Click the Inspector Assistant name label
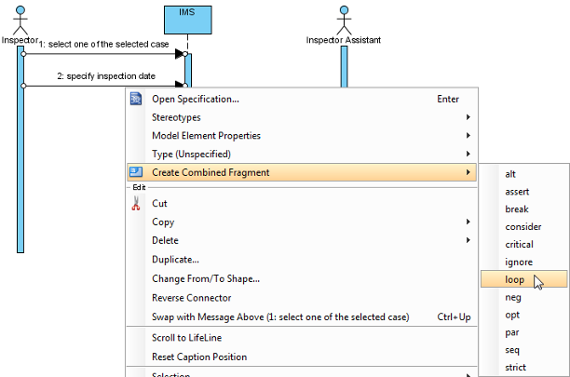Image resolution: width=570 pixels, height=377 pixels. [x=344, y=40]
